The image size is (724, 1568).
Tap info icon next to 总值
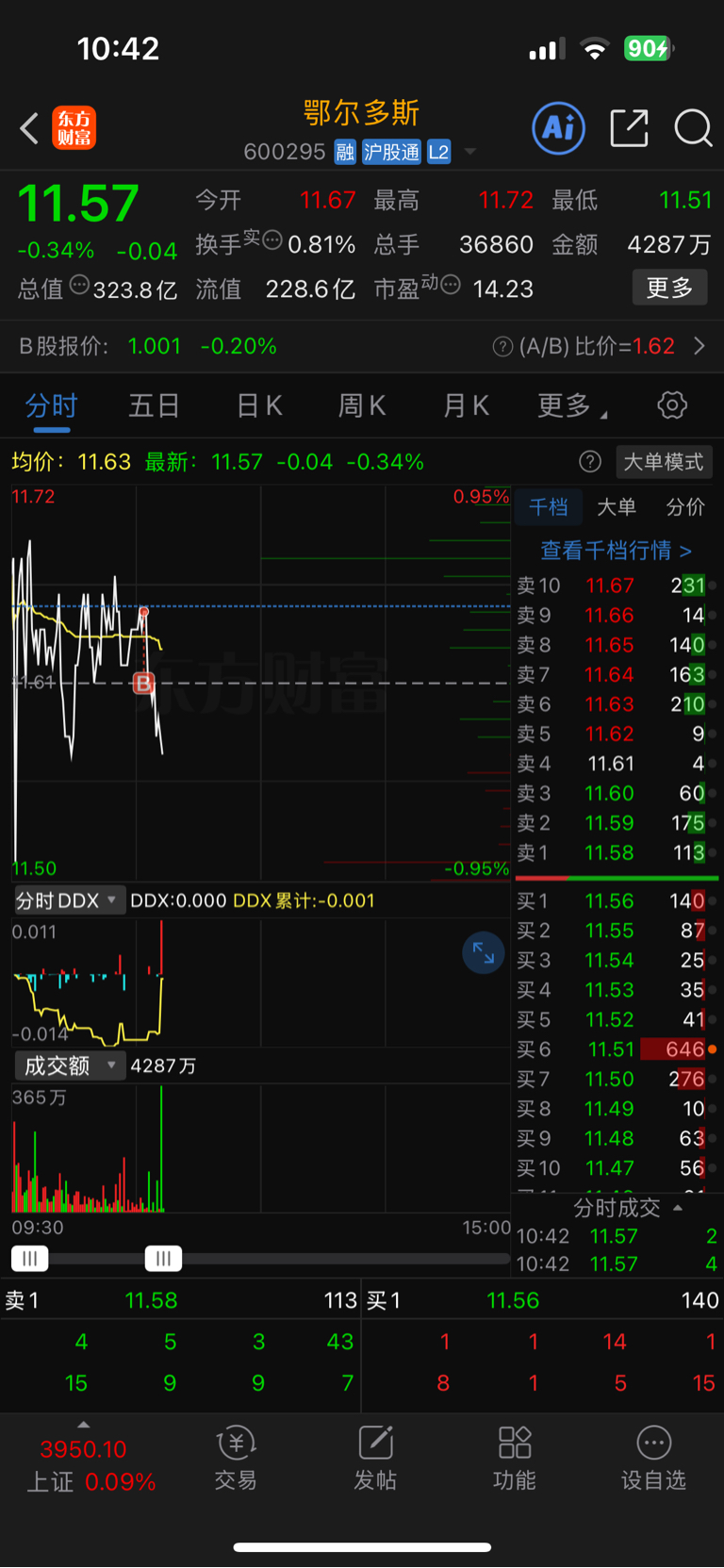coord(79,284)
